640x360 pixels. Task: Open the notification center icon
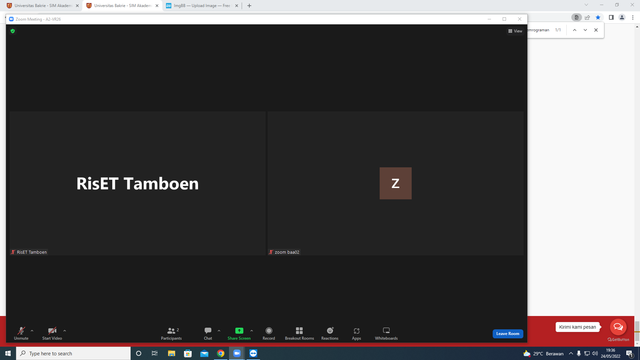click(630, 353)
